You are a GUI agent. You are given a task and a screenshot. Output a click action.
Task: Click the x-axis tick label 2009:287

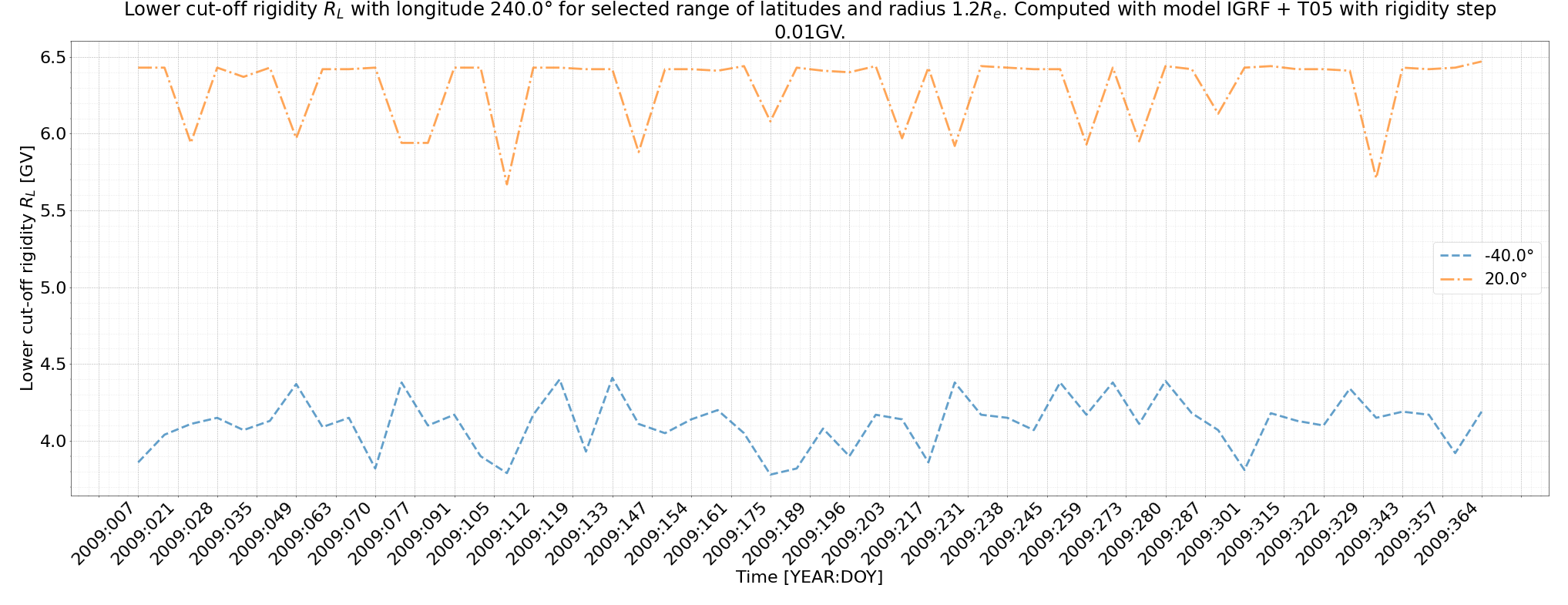[x=1171, y=533]
